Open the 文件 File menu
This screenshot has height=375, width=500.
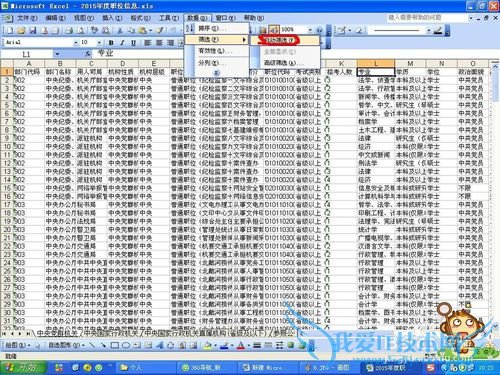pyautogui.click(x=27, y=18)
